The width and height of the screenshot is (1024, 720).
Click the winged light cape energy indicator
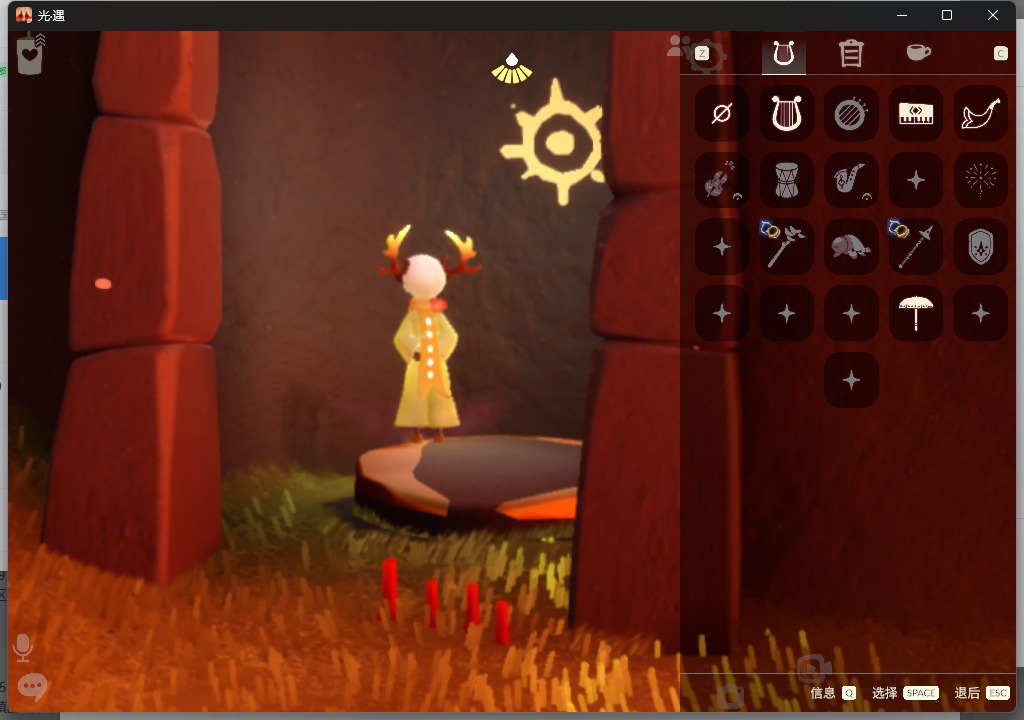click(512, 69)
